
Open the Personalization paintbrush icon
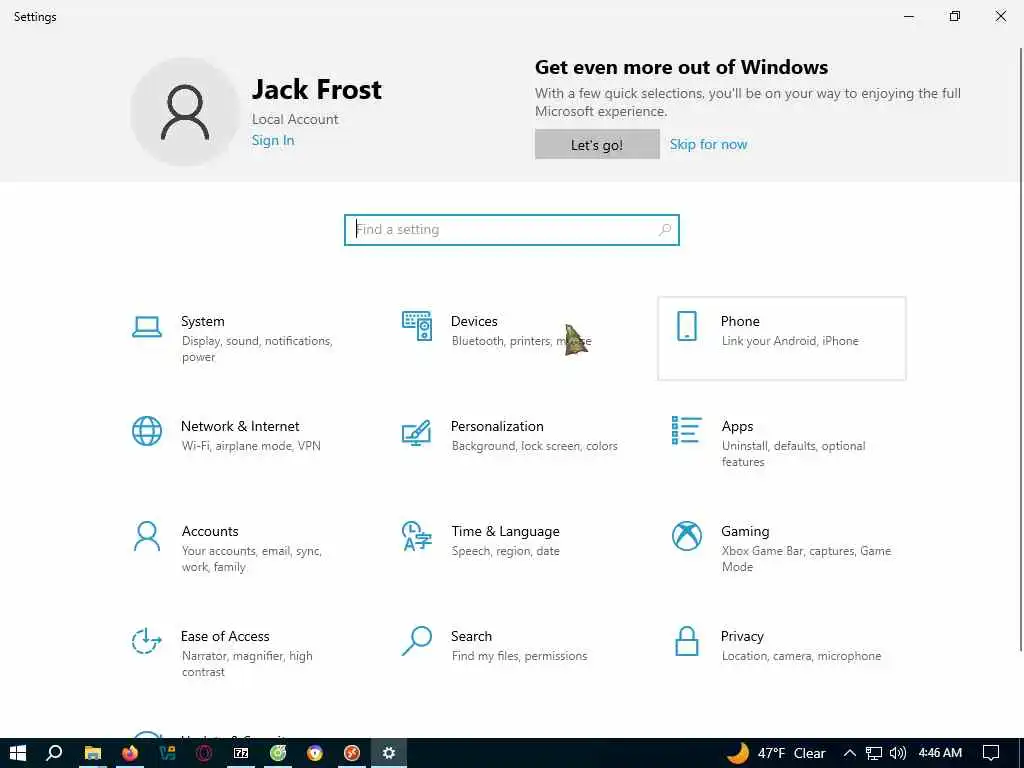417,432
